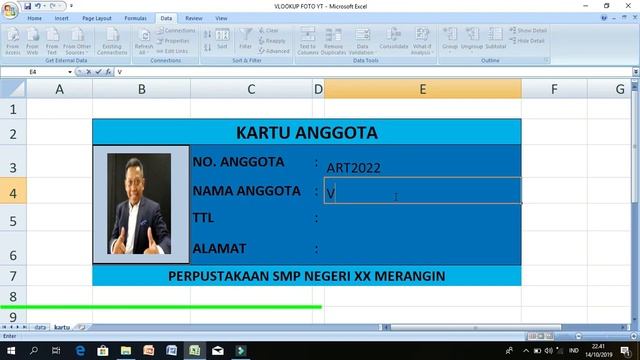
Task: Click Hide Detail in Outline
Action: pos(527,41)
